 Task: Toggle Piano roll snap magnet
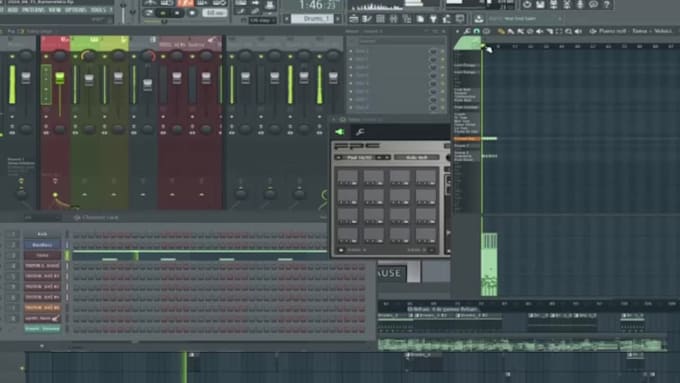pyautogui.click(x=476, y=31)
